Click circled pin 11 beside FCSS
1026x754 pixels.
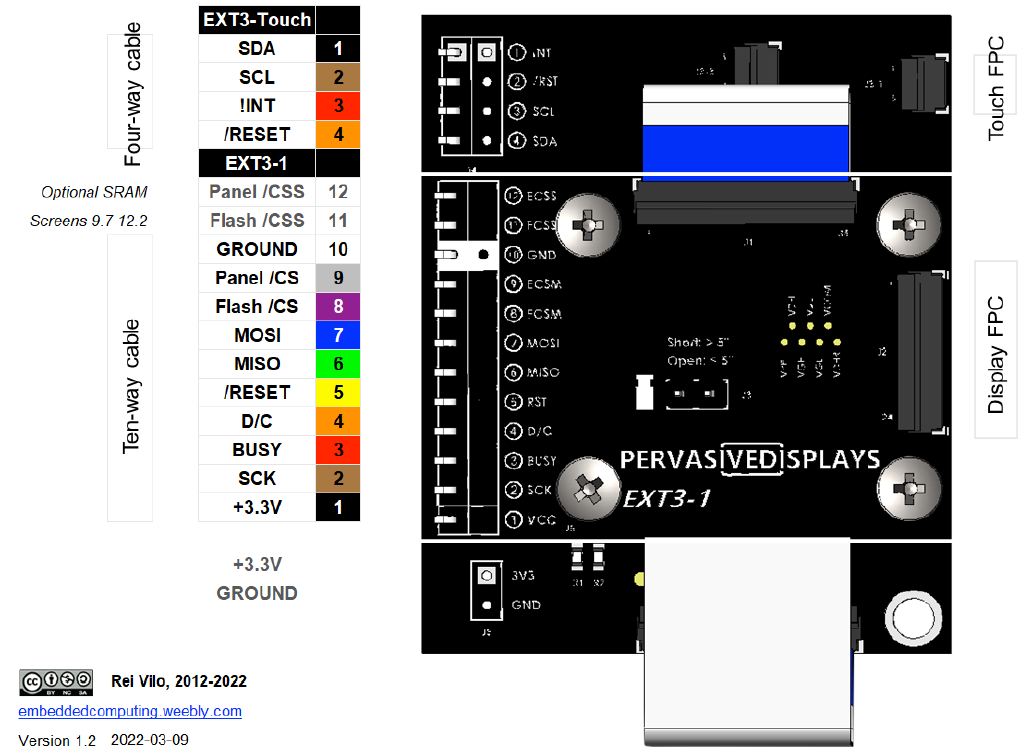coord(513,225)
